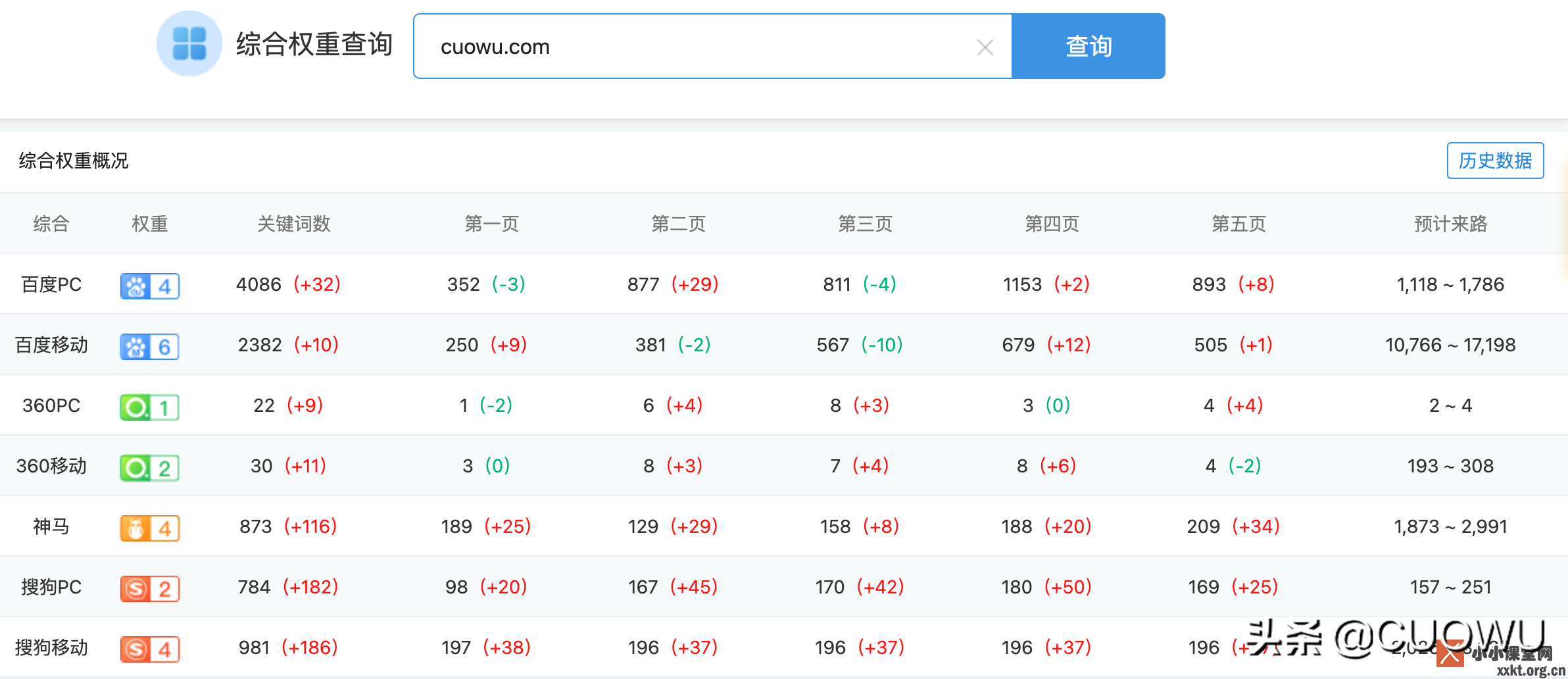This screenshot has height=679, width=1568.
Task: Click the 197 (+38) first page cell
Action: (486, 647)
